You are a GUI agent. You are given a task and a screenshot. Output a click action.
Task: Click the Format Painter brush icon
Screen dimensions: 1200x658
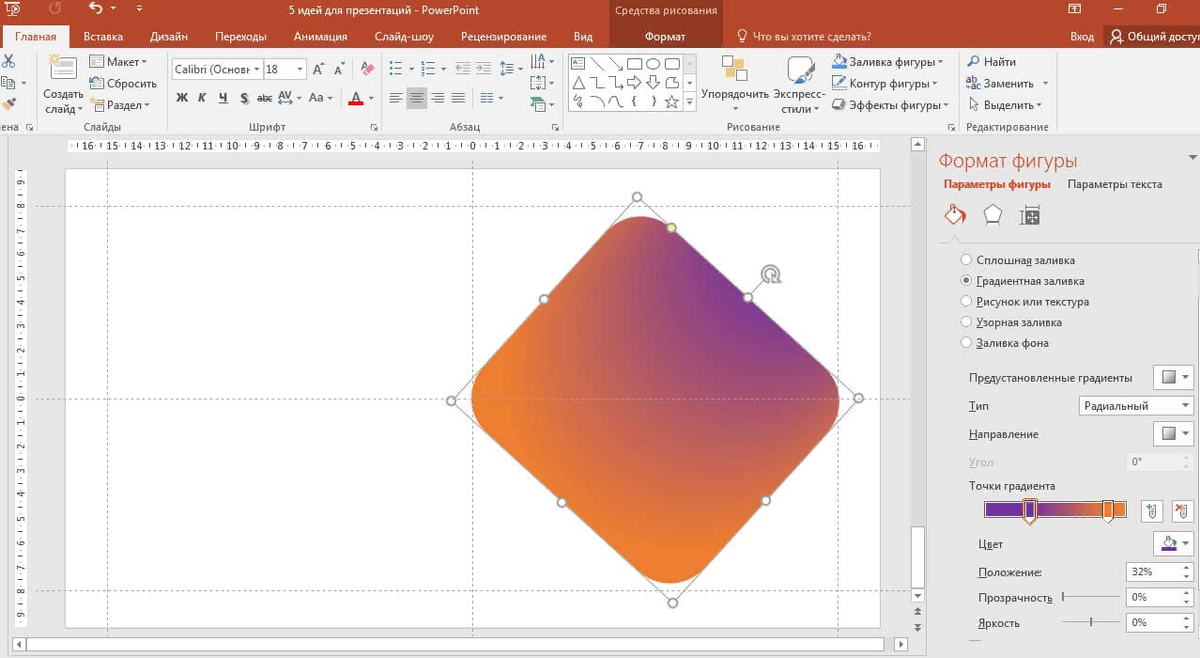(8, 104)
